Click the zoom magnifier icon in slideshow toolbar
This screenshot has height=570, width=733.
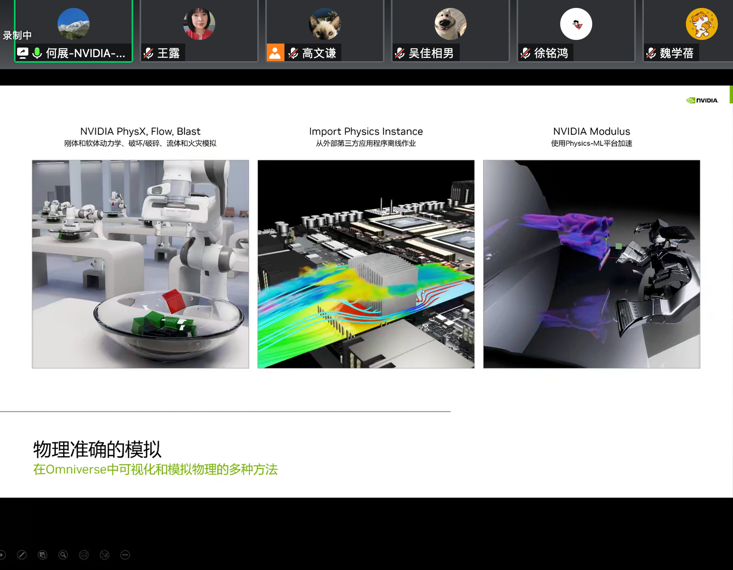(63, 555)
